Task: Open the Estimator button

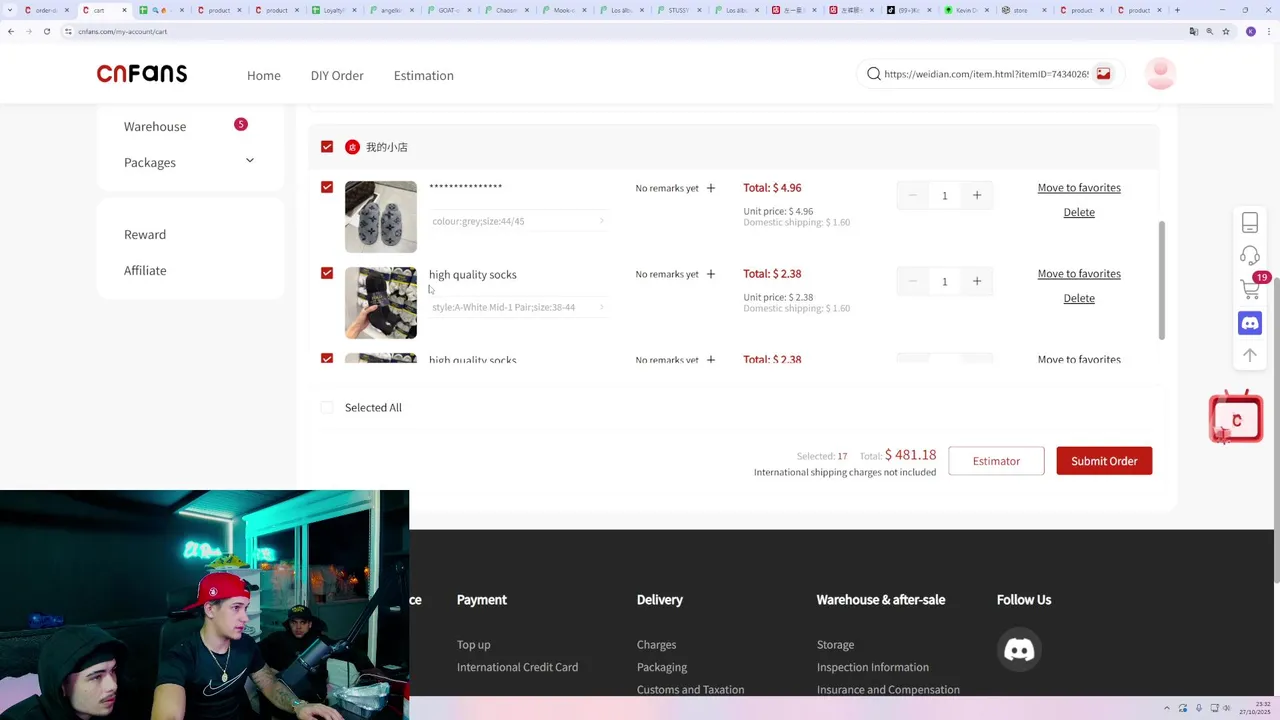Action: (x=996, y=461)
